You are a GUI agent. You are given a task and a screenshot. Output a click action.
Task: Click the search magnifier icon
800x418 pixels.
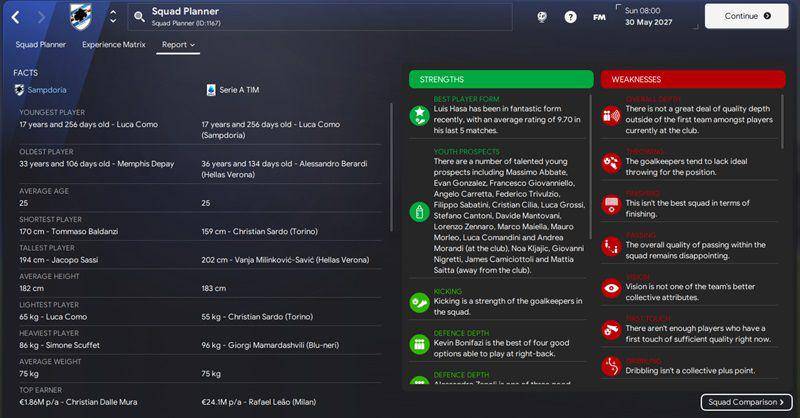click(x=139, y=17)
